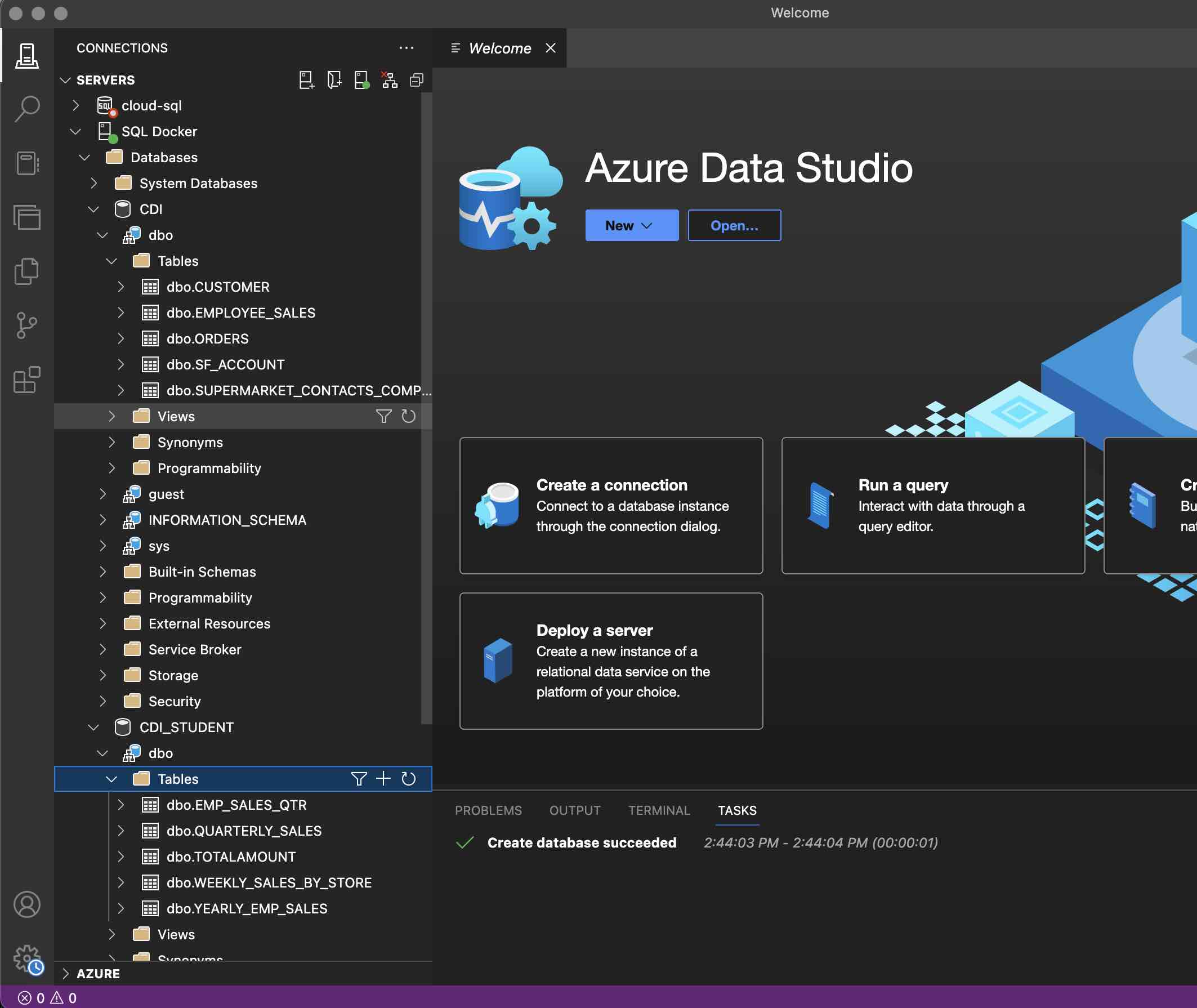The image size is (1197, 1008).
Task: Expand the dbo.QUARTERLY_SALES table node
Action: (120, 830)
